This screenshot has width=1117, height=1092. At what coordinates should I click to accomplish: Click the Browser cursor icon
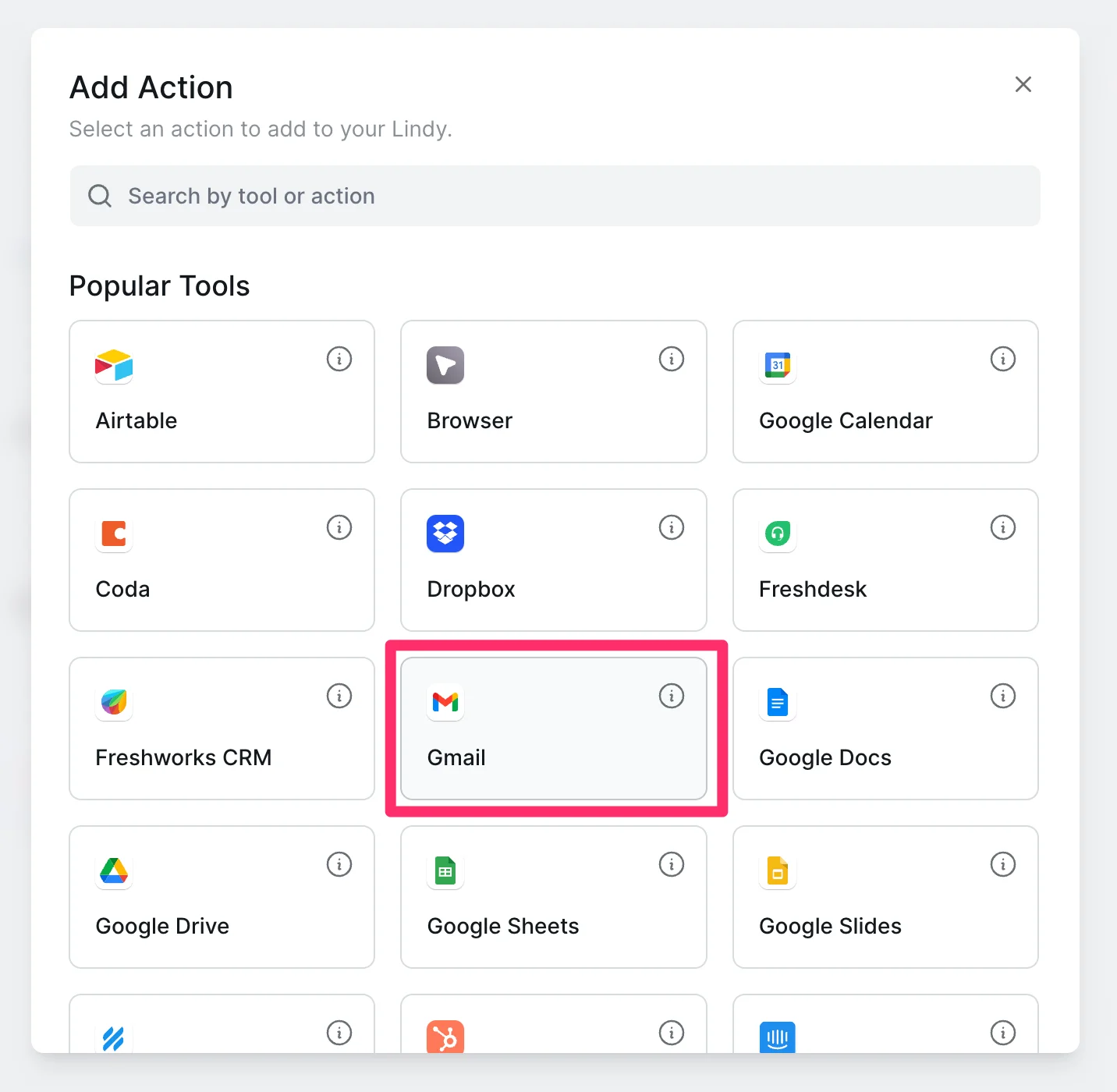click(445, 365)
